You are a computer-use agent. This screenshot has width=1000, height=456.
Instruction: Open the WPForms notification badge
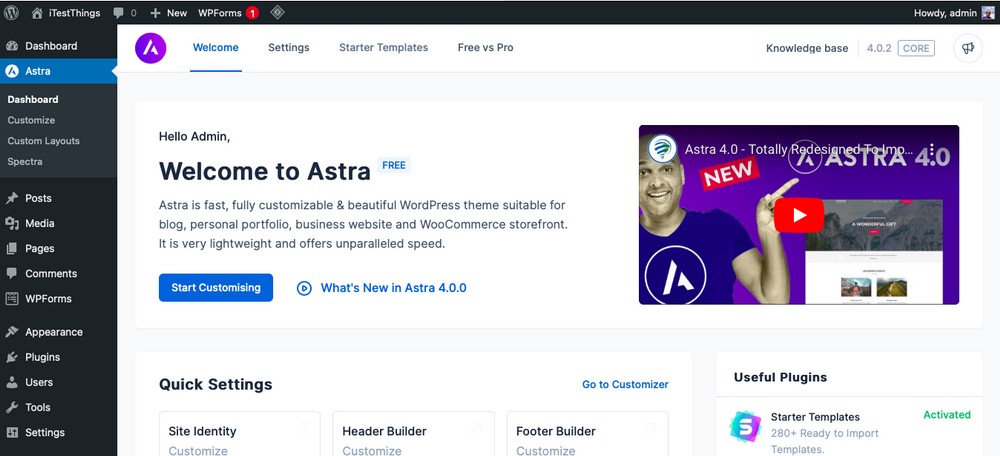click(x=252, y=13)
